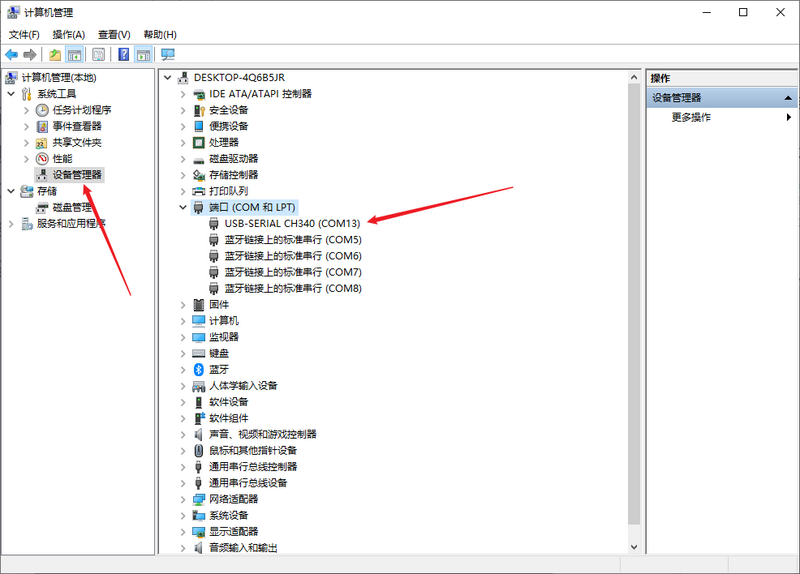
Task: Select 磁盘管理 in the left tree
Action: click(x=71, y=208)
